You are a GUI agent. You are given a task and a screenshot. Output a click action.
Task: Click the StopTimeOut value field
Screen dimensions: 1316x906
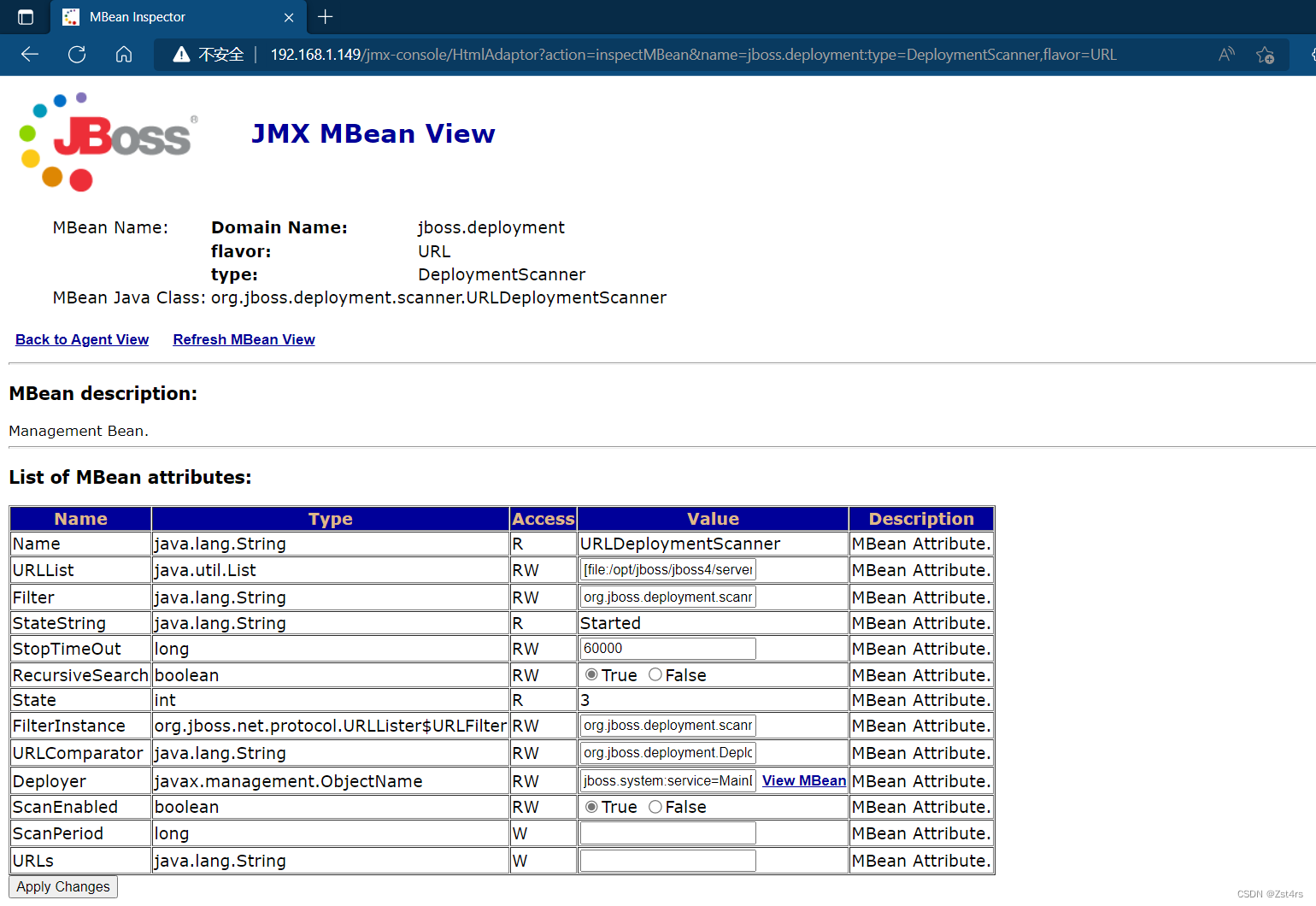tap(668, 648)
